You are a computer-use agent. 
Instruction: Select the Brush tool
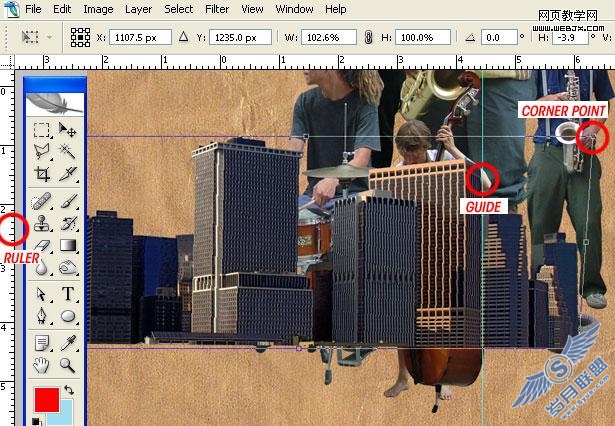(68, 201)
